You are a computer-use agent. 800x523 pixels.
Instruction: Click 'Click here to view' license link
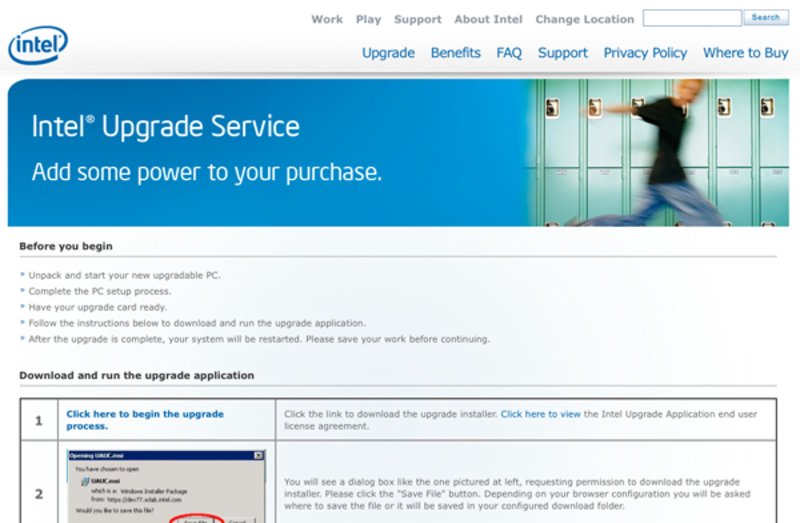[x=540, y=414]
